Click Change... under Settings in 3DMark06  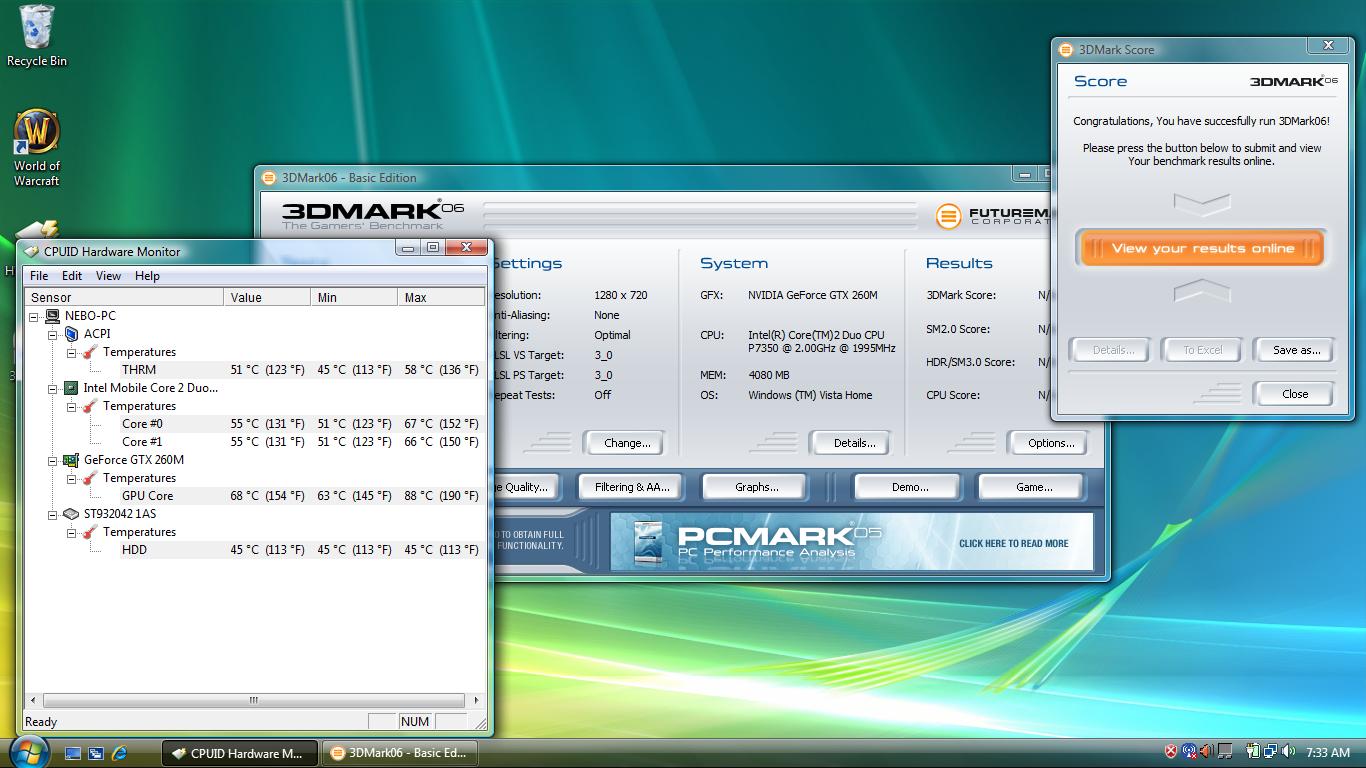pos(627,443)
